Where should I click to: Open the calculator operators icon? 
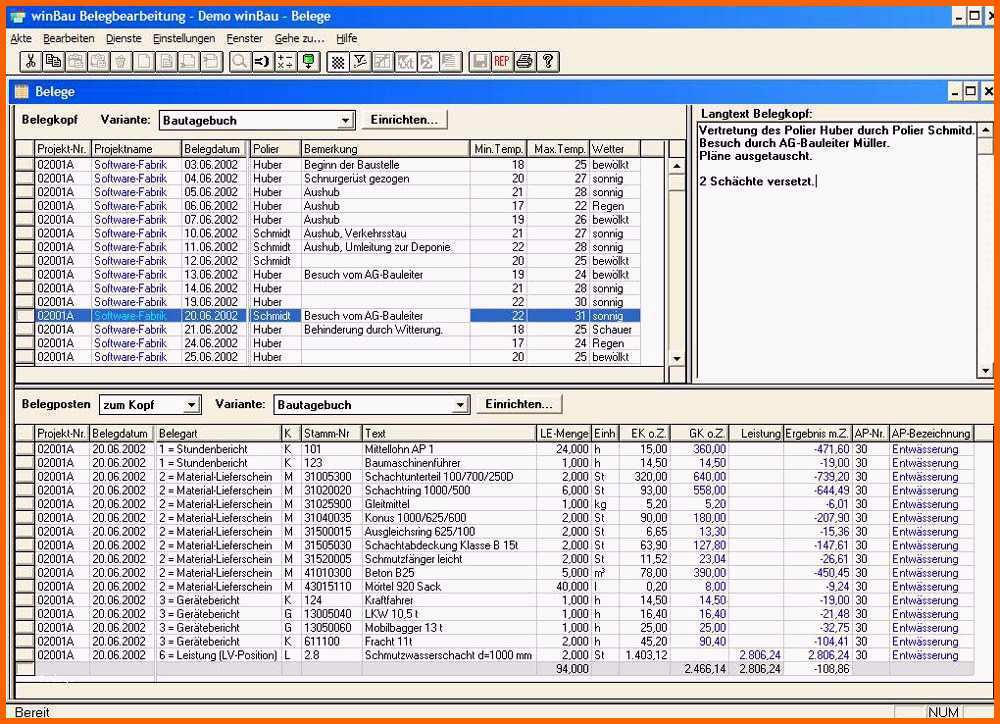[285, 61]
